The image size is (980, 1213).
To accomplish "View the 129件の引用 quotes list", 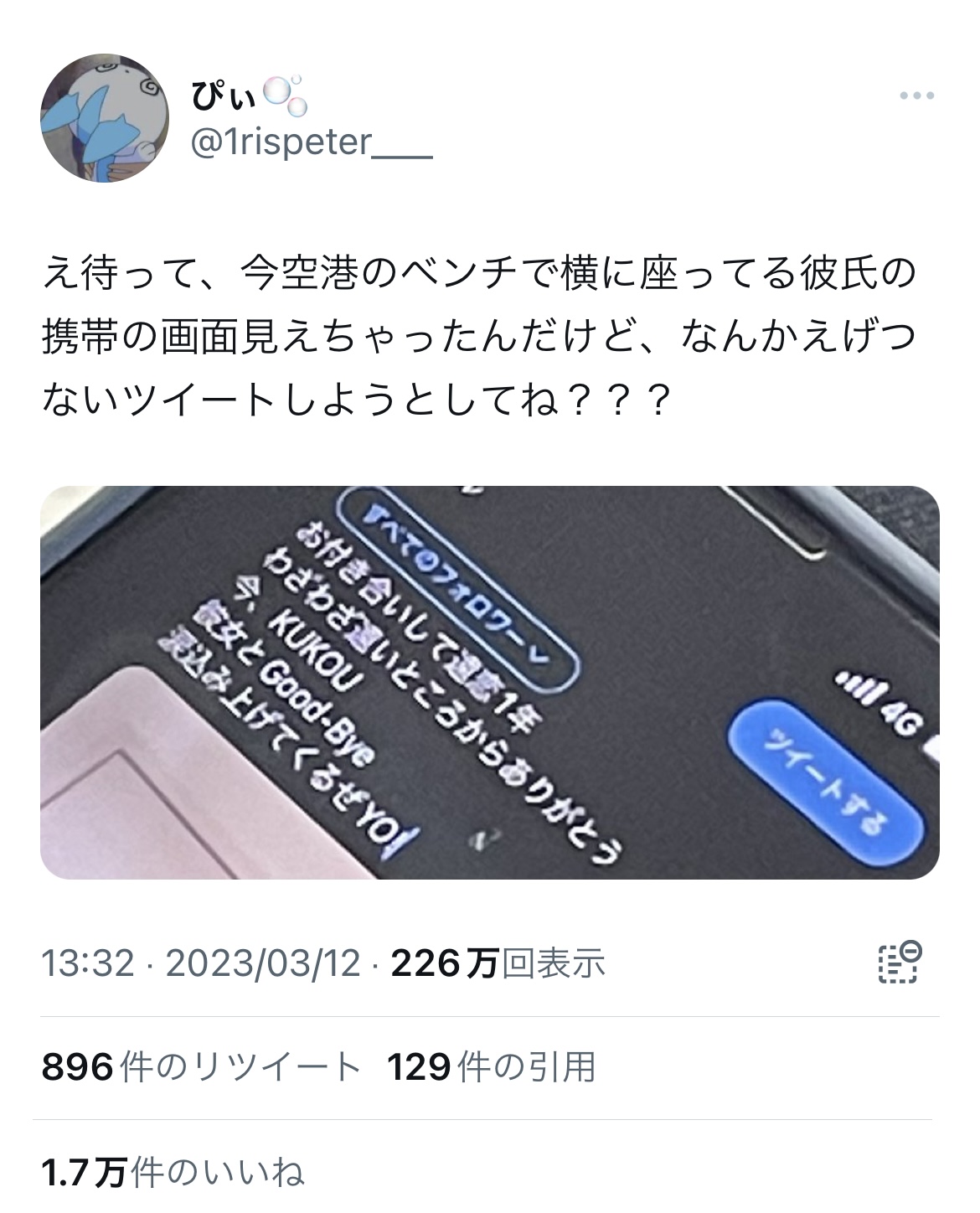I will coord(492,1067).
